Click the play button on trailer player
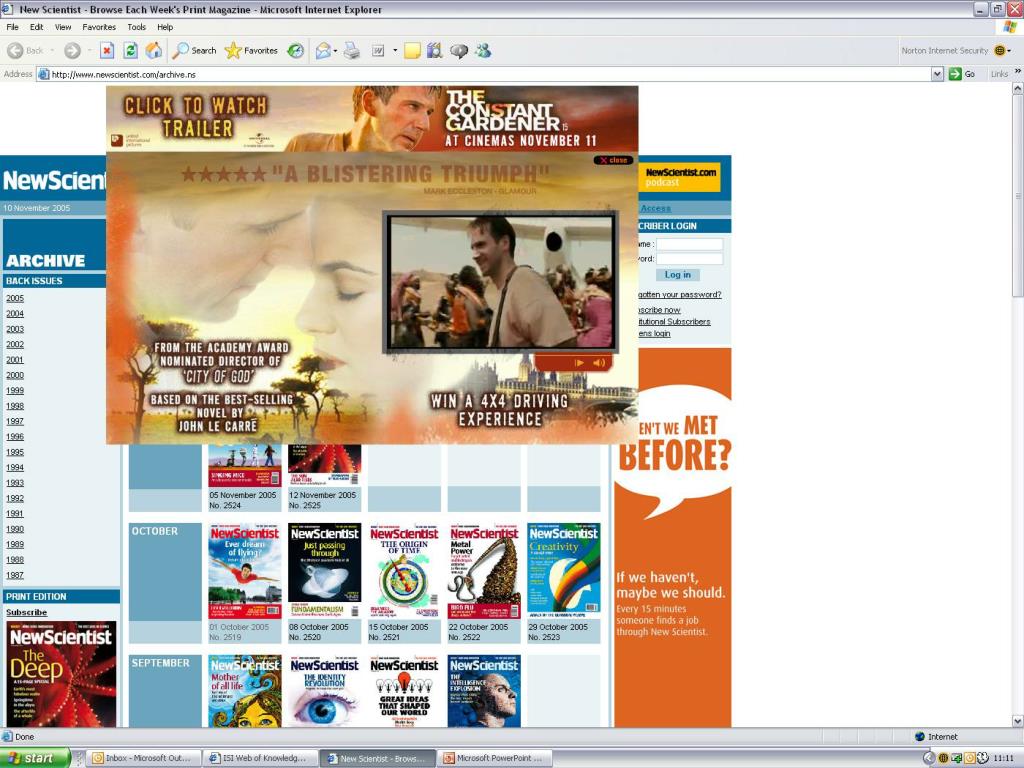This screenshot has height=768, width=1024. pos(579,362)
